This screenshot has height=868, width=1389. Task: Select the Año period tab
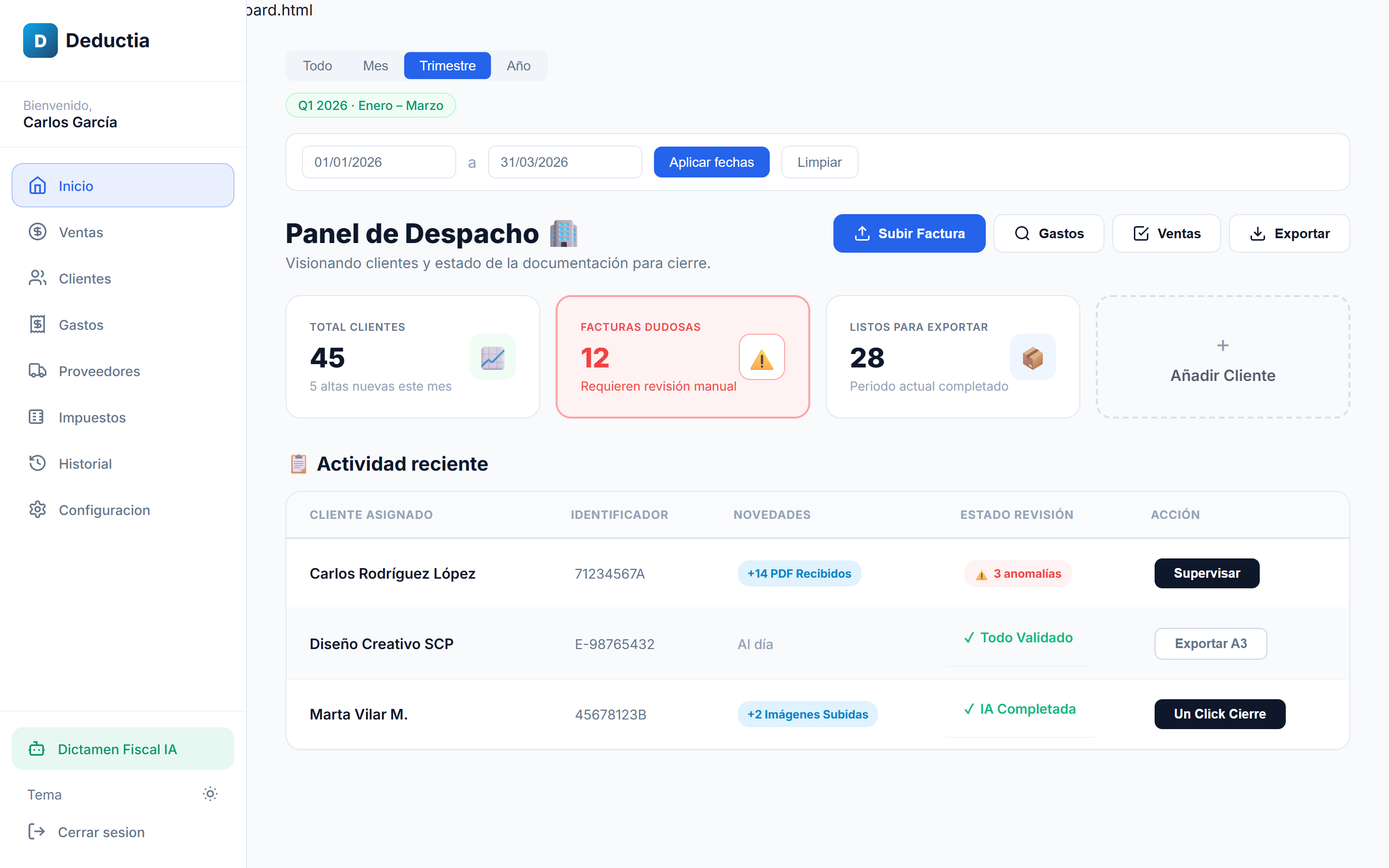[x=517, y=66]
